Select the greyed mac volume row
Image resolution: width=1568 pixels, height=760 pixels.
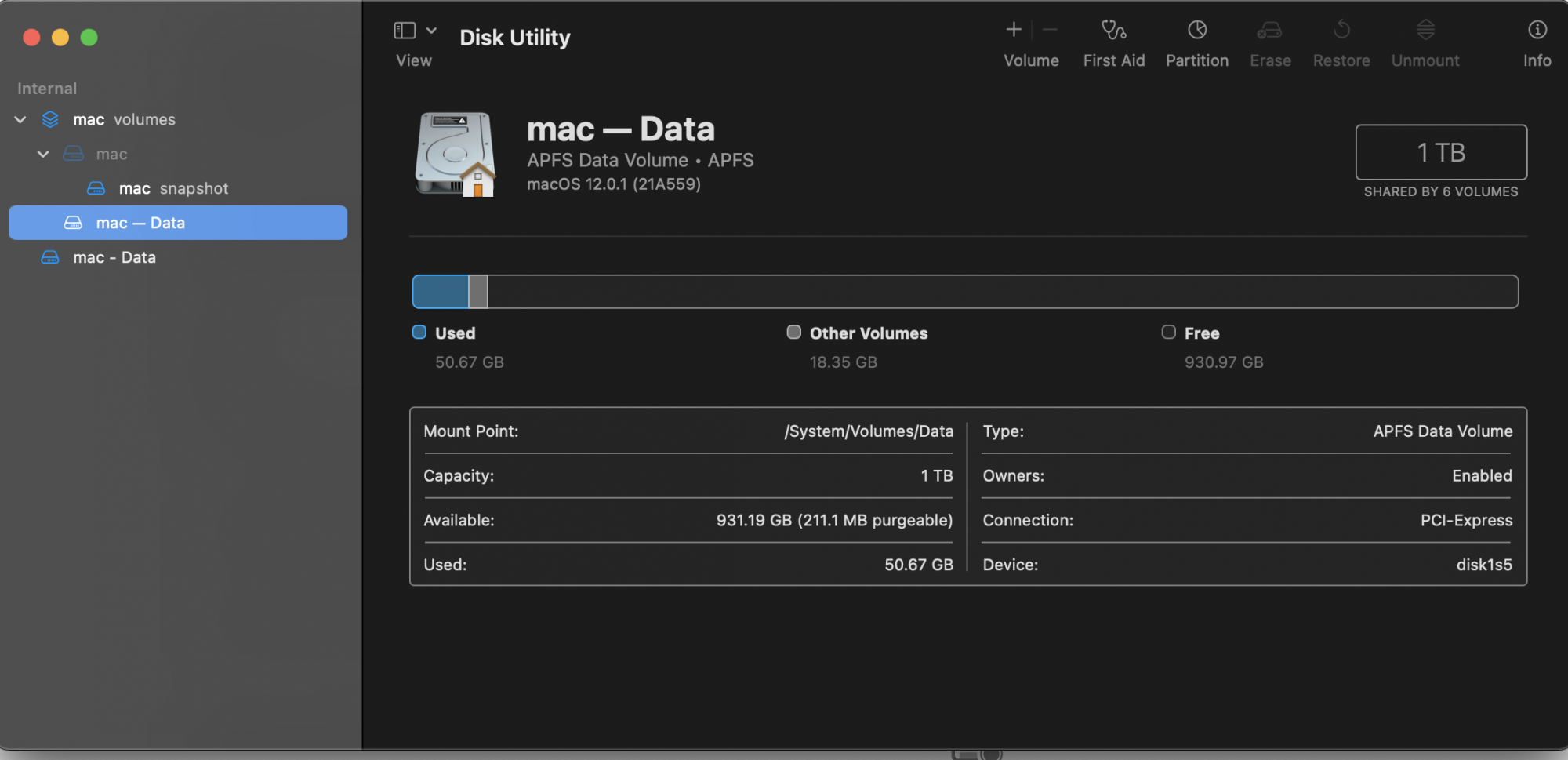(178, 154)
